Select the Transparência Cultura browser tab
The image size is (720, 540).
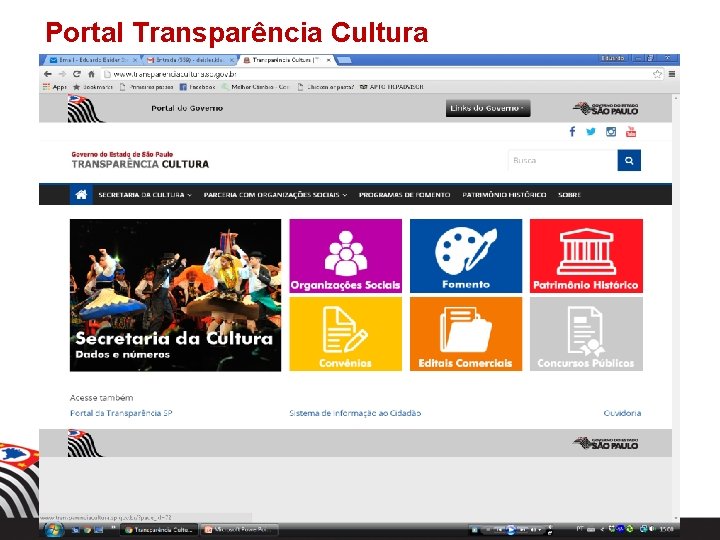[286, 60]
